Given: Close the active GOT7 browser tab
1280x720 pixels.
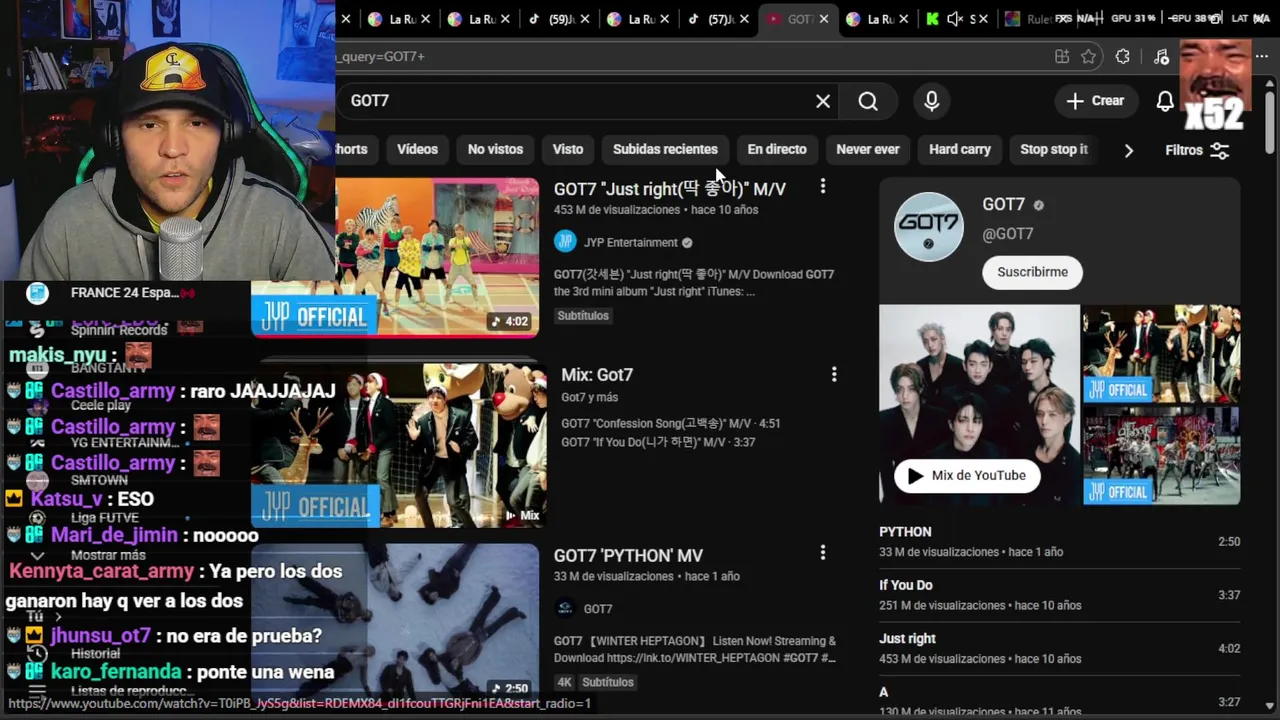Looking at the screenshot, I should [x=823, y=19].
